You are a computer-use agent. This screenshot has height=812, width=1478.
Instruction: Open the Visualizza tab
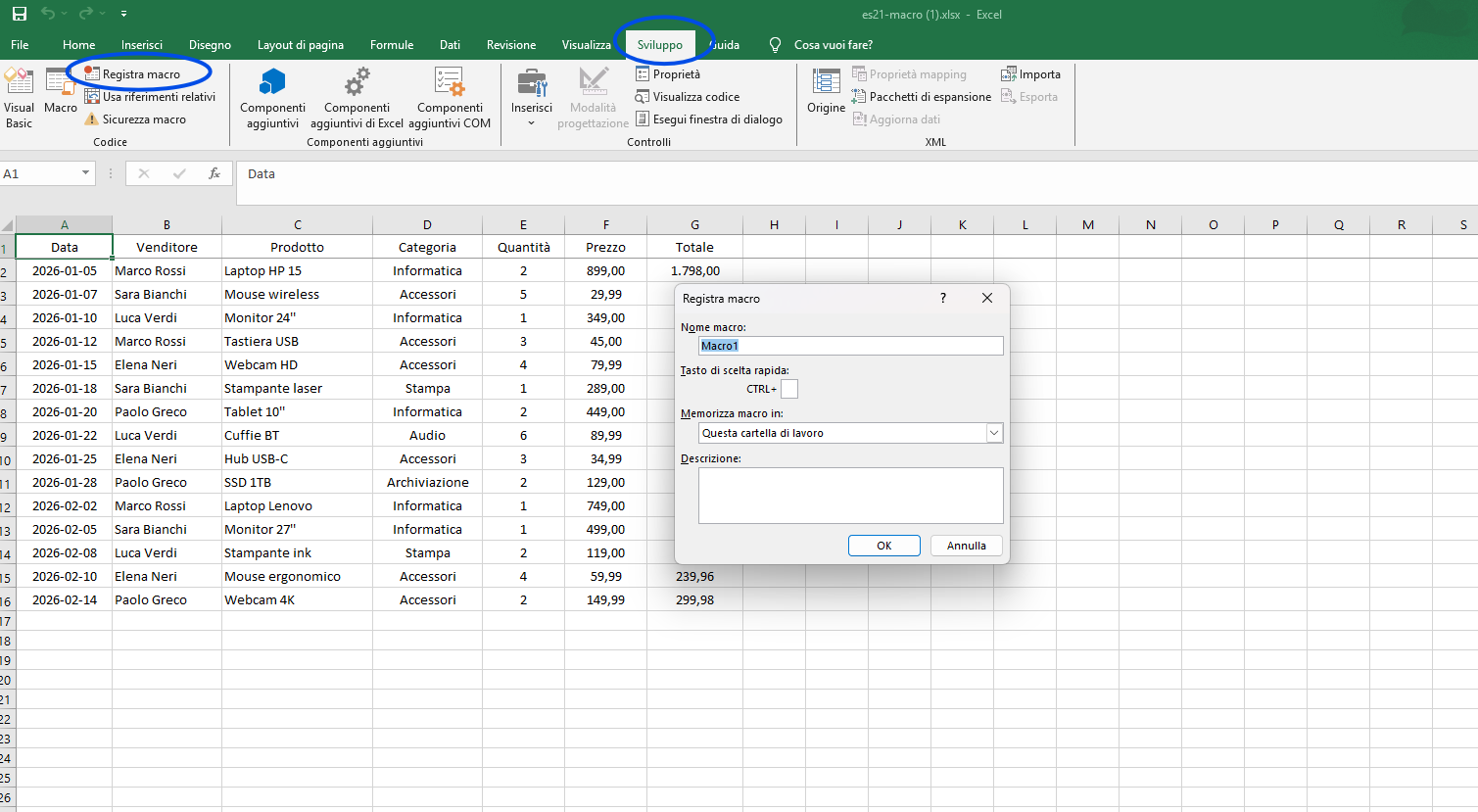point(586,45)
